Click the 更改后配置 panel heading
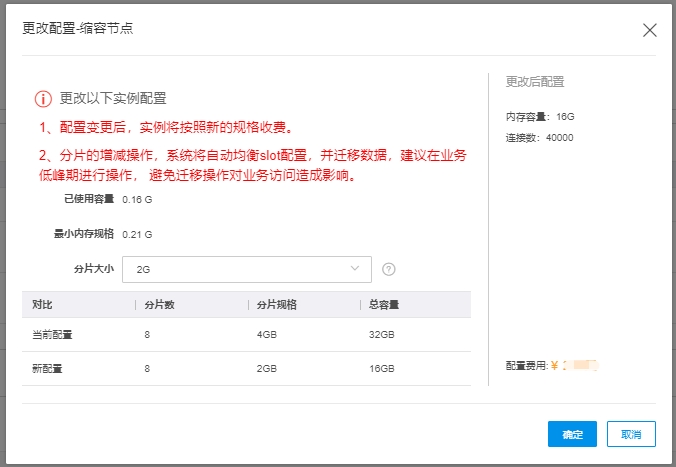 click(535, 82)
